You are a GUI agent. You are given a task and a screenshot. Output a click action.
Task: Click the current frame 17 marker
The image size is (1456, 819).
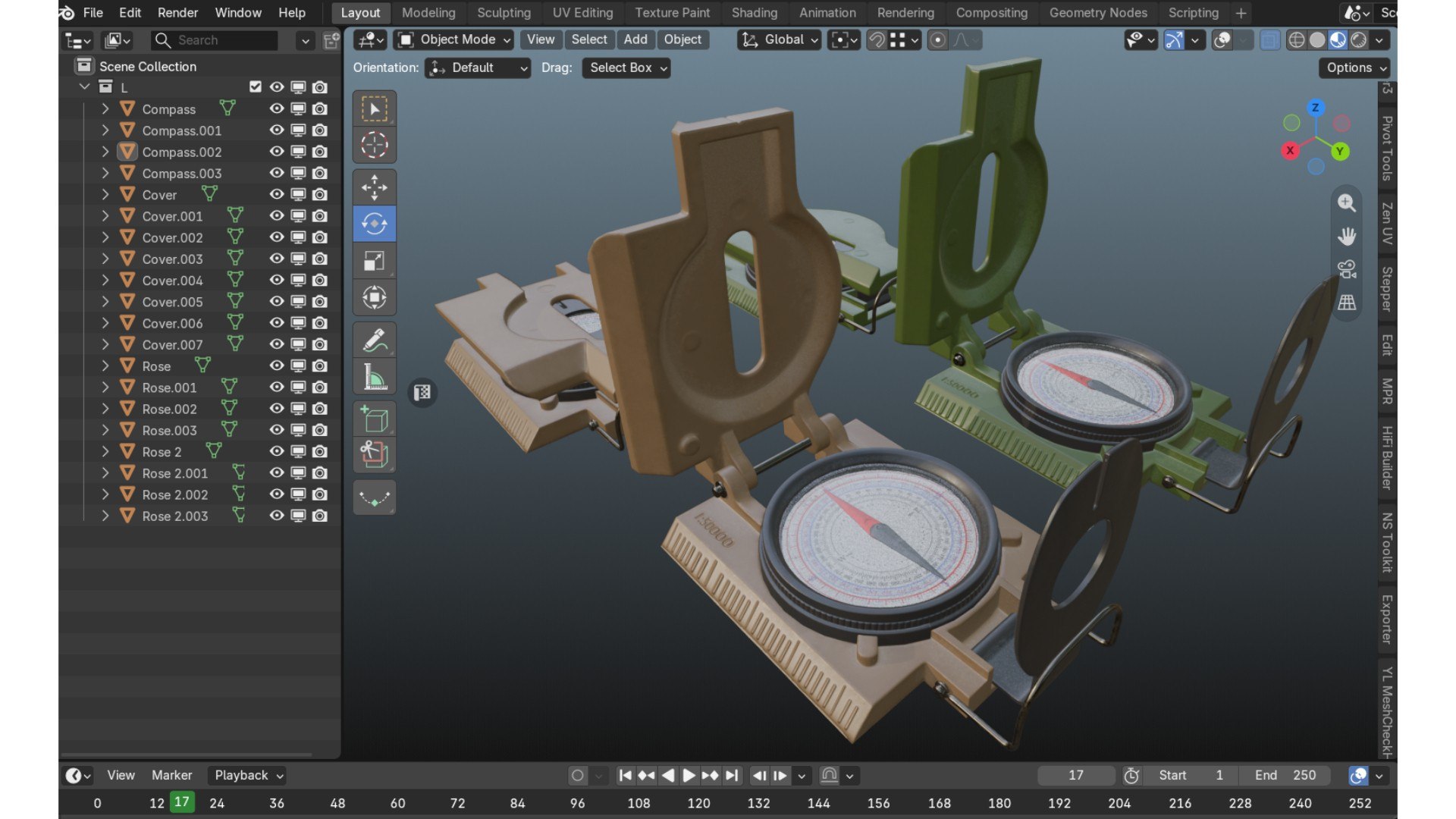click(x=181, y=802)
